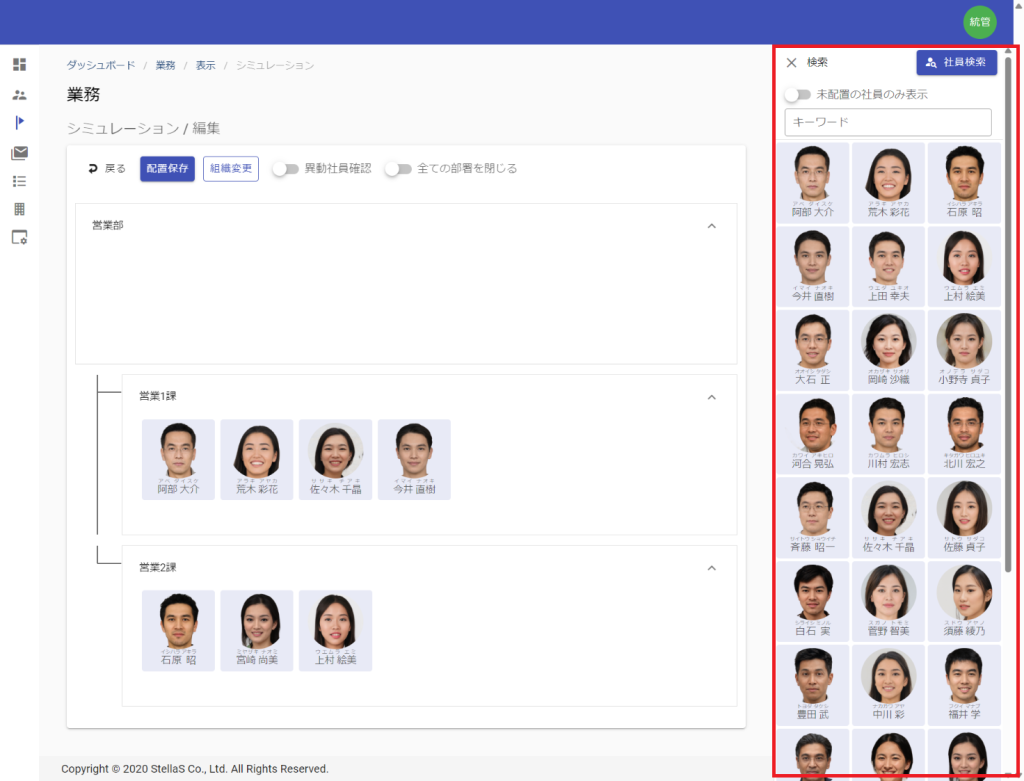Click the 配置保存 button
Viewport: 1024px width, 781px height.
pos(167,169)
